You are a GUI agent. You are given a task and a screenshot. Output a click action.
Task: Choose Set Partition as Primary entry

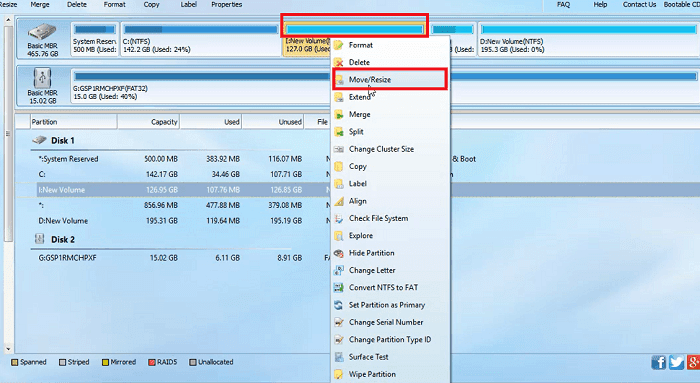387,305
